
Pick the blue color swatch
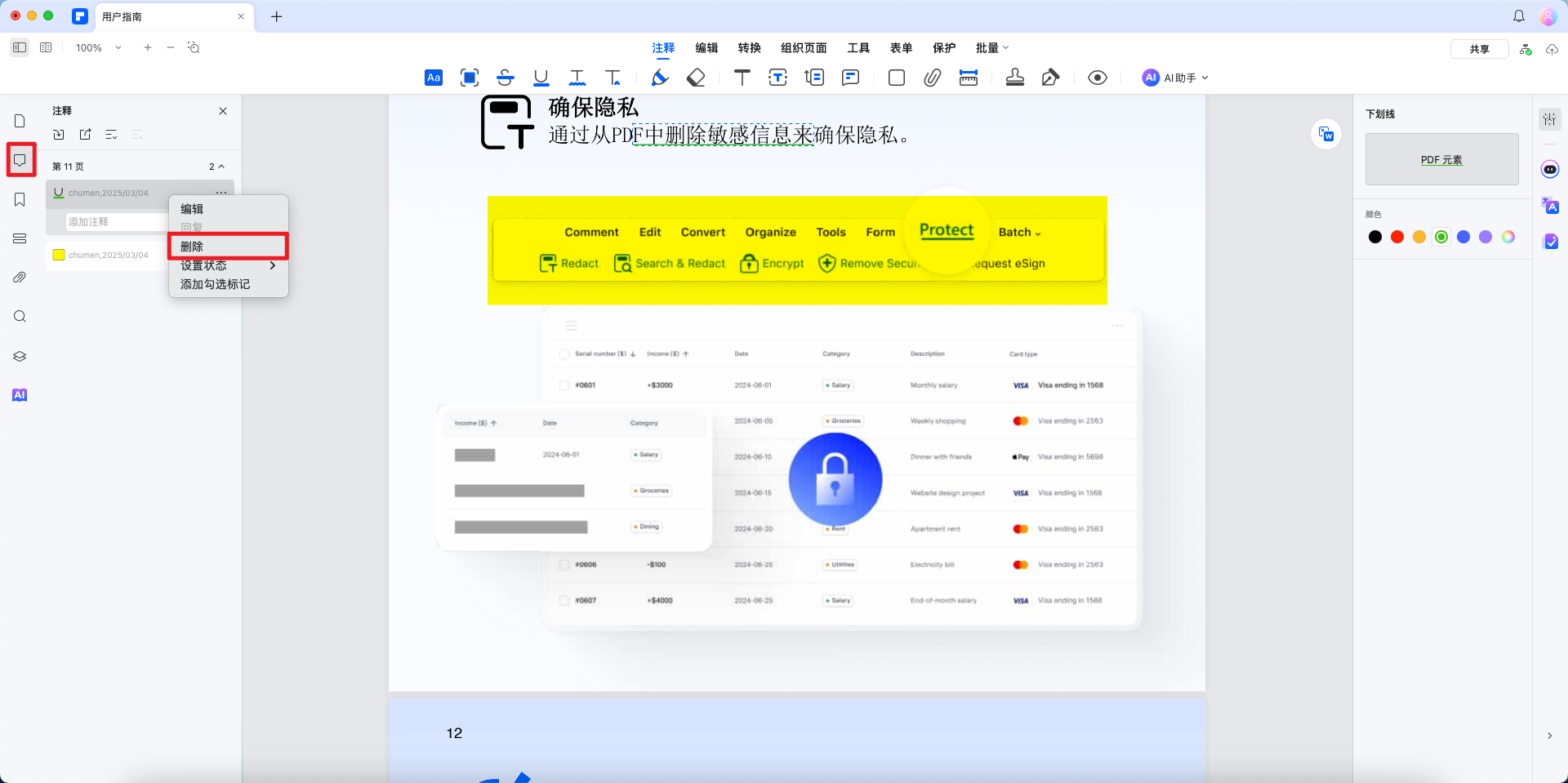coord(1463,237)
